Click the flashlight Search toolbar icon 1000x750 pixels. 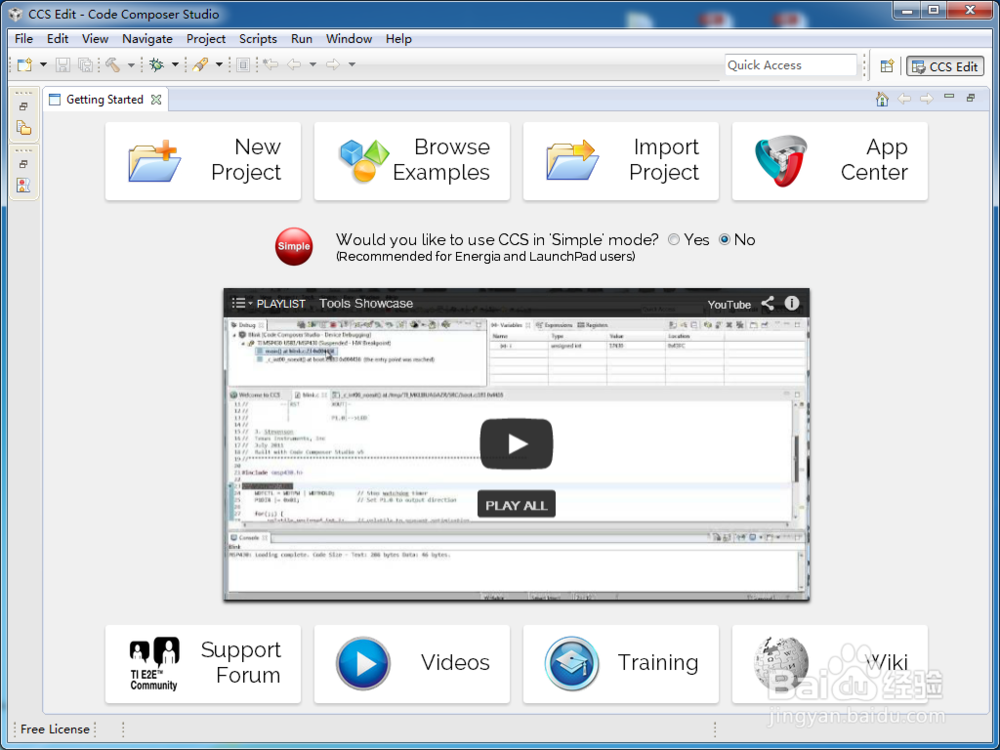coord(200,64)
